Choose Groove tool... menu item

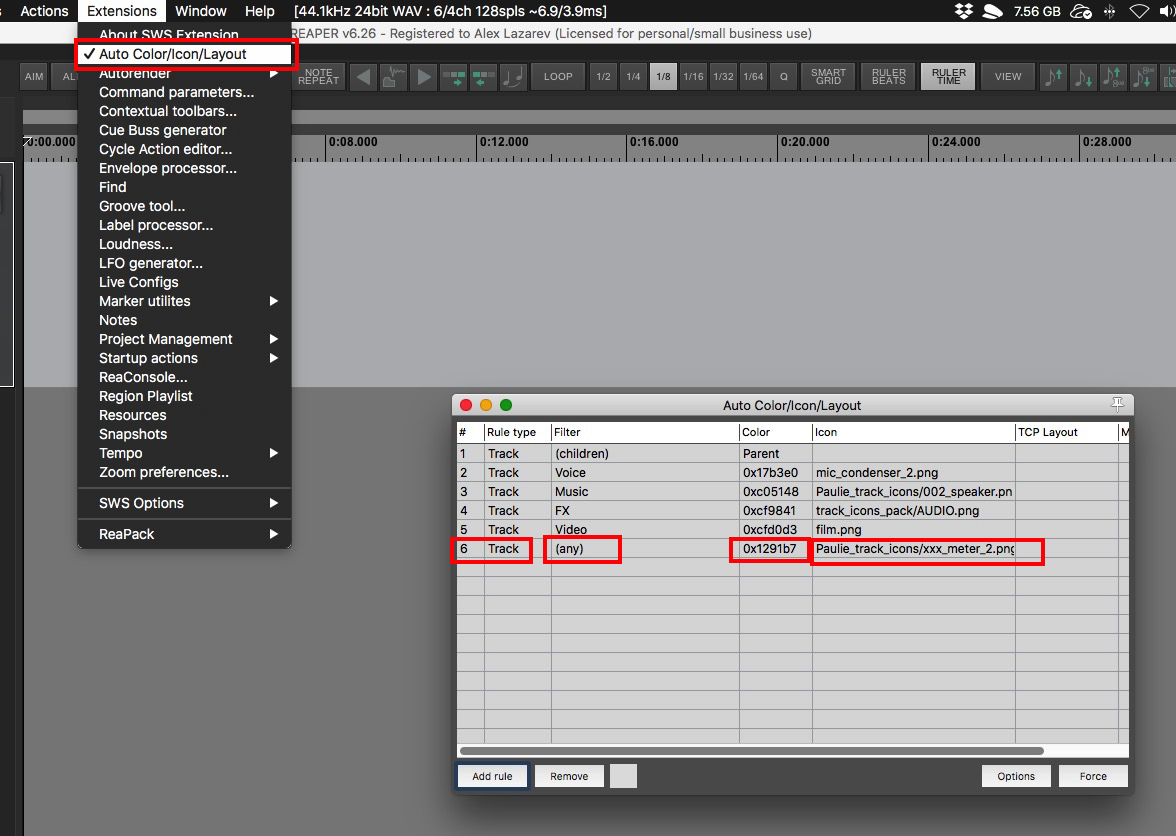184,206
